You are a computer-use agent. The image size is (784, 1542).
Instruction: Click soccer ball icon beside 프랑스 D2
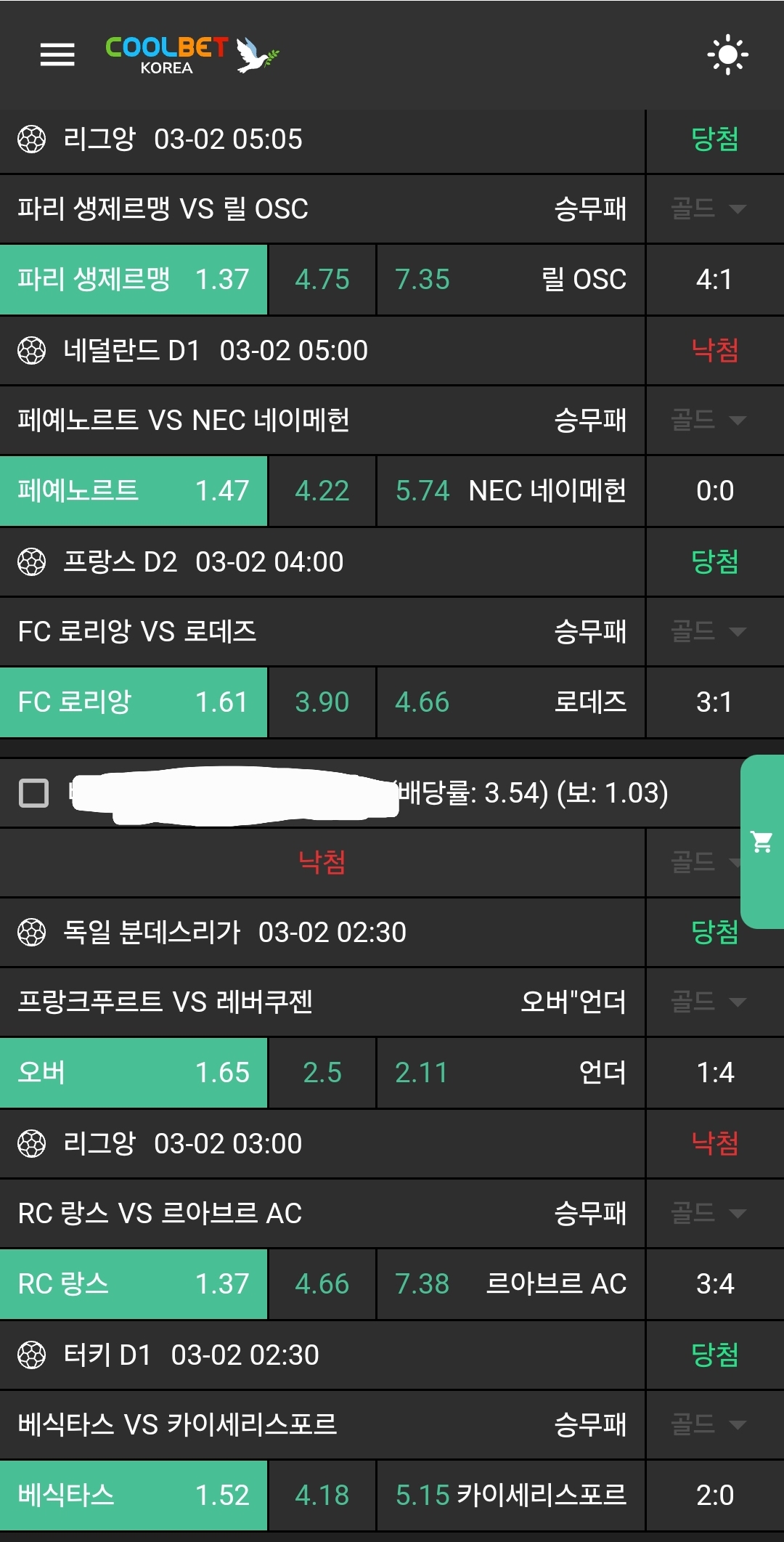[31, 562]
